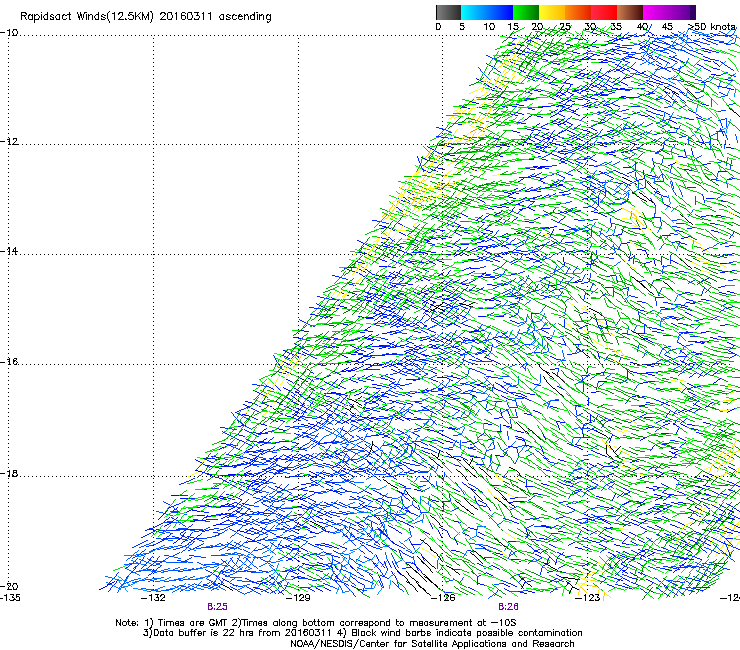This screenshot has height=650, width=740.
Task: Click the '-123' longitude axis label
Action: click(x=587, y=598)
